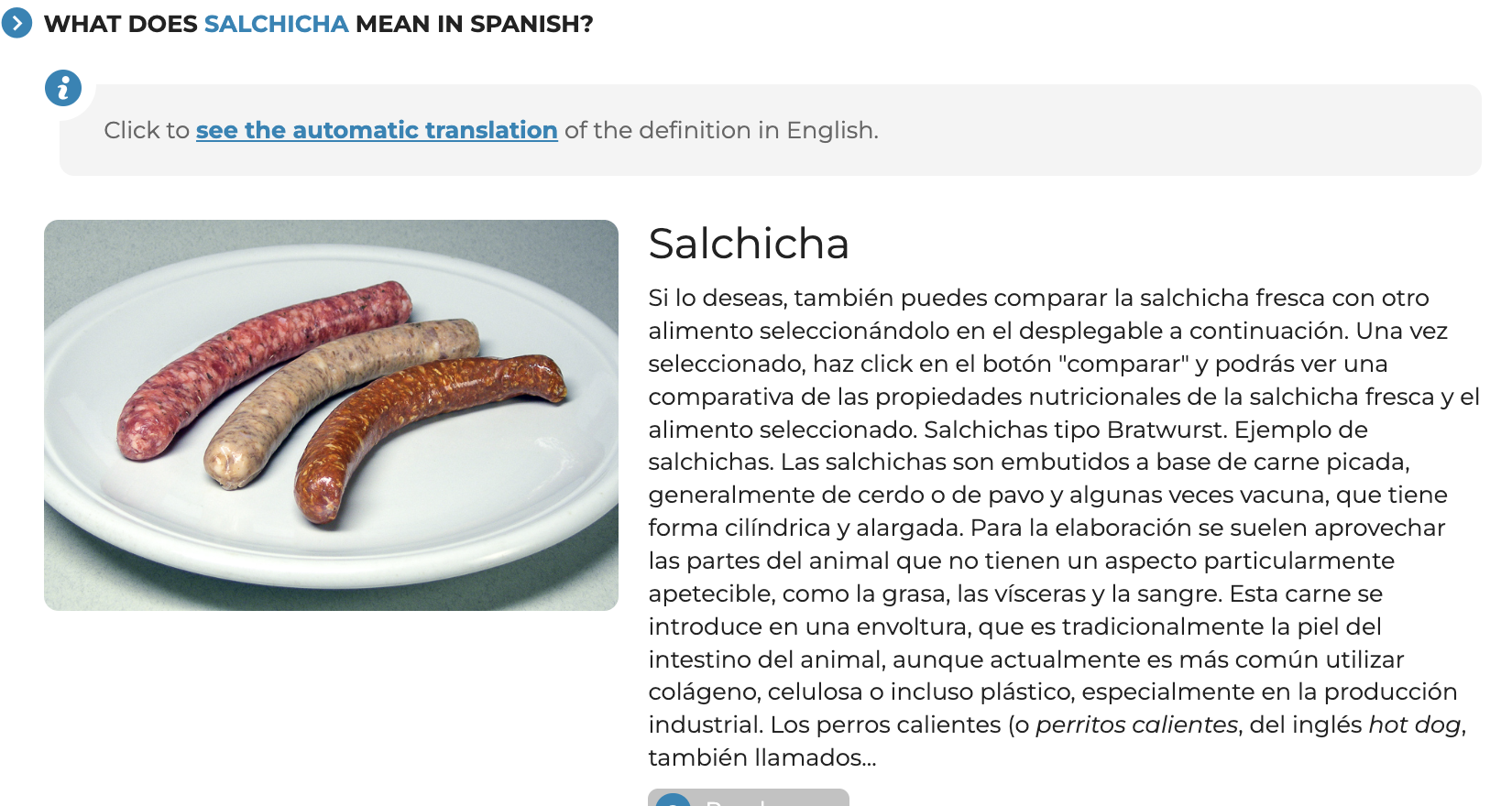Click the "of the definition in English" text
This screenshot has height=806, width=1512.
(721, 130)
